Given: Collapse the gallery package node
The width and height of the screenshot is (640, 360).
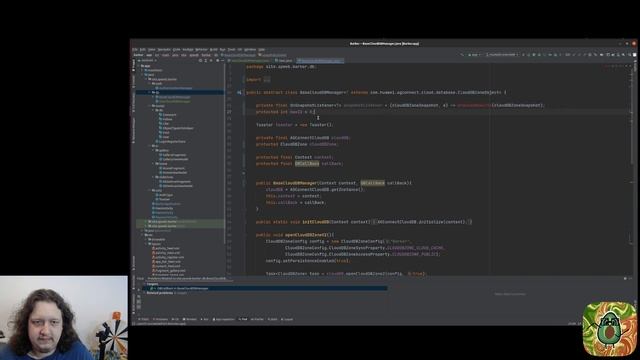Looking at the screenshot, I should point(153,150).
